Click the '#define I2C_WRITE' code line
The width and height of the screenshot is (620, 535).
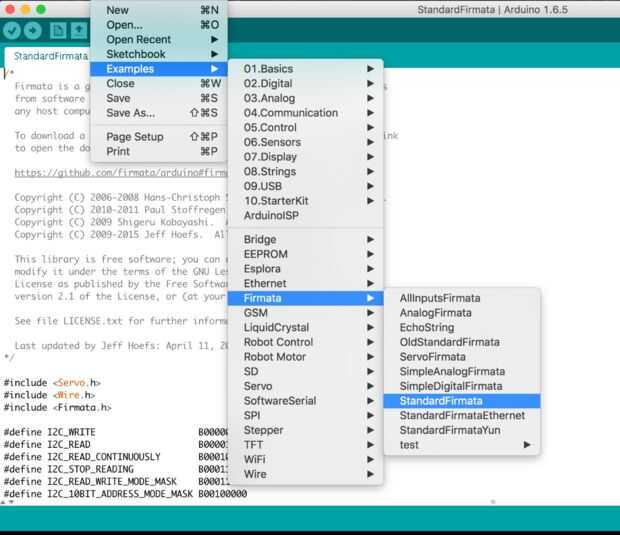[115, 432]
